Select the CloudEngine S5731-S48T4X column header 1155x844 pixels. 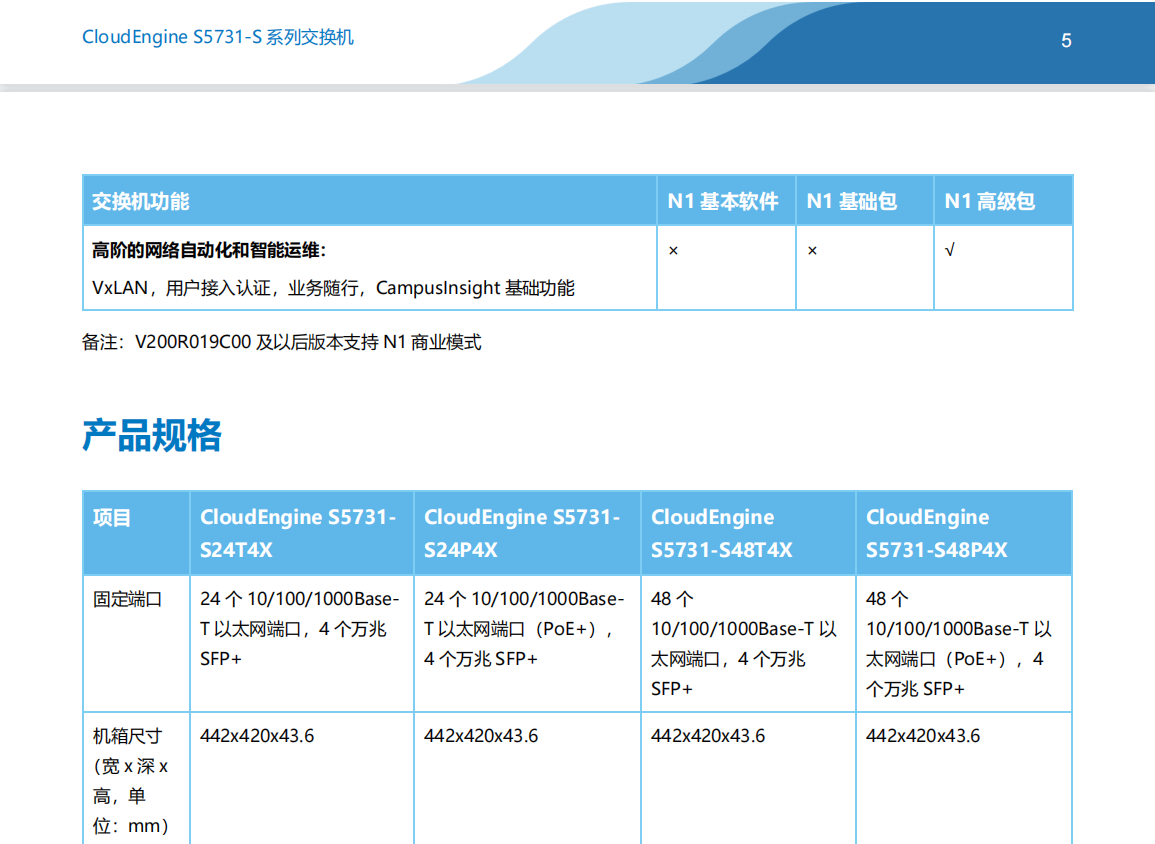(722, 533)
